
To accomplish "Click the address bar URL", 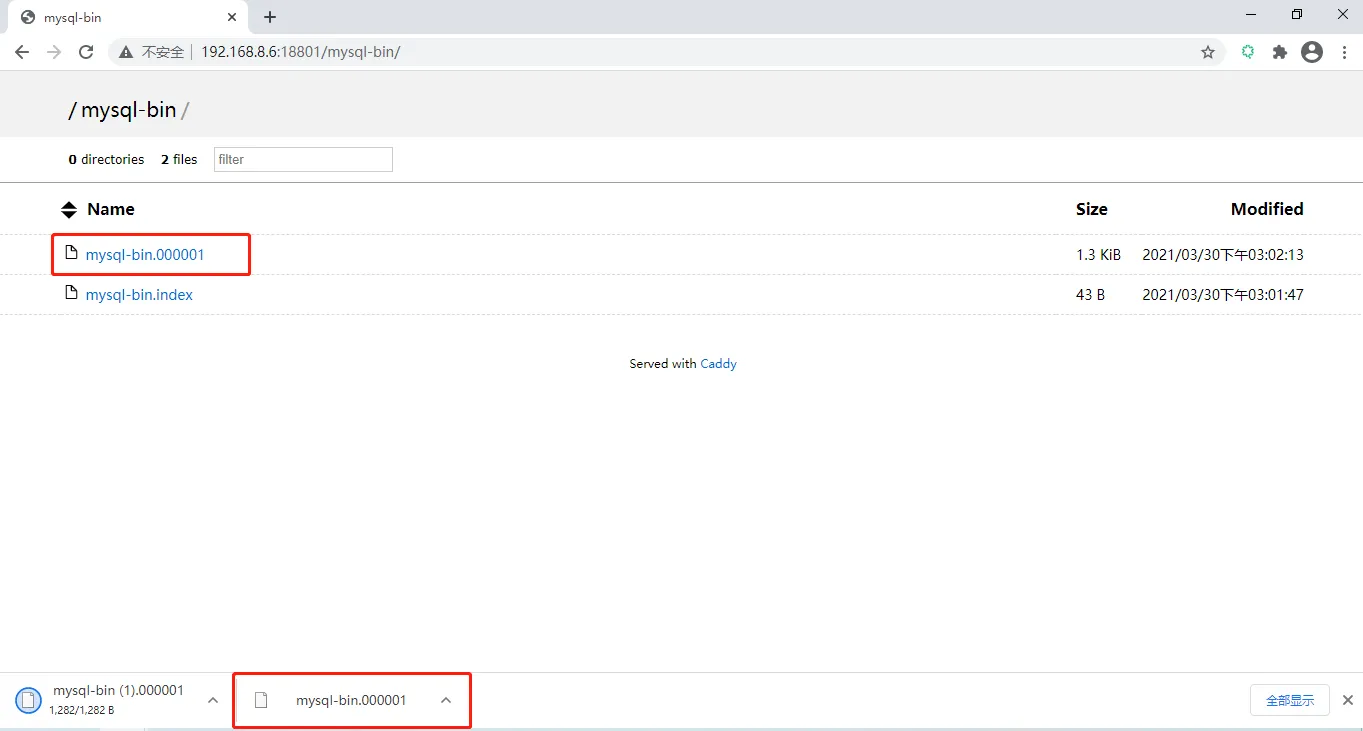I will click(x=301, y=52).
